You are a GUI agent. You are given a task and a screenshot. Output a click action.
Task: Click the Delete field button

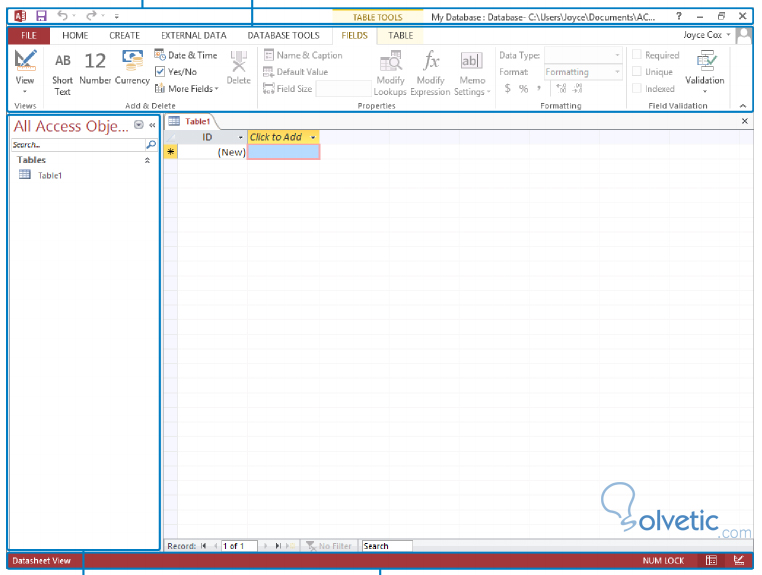(238, 68)
